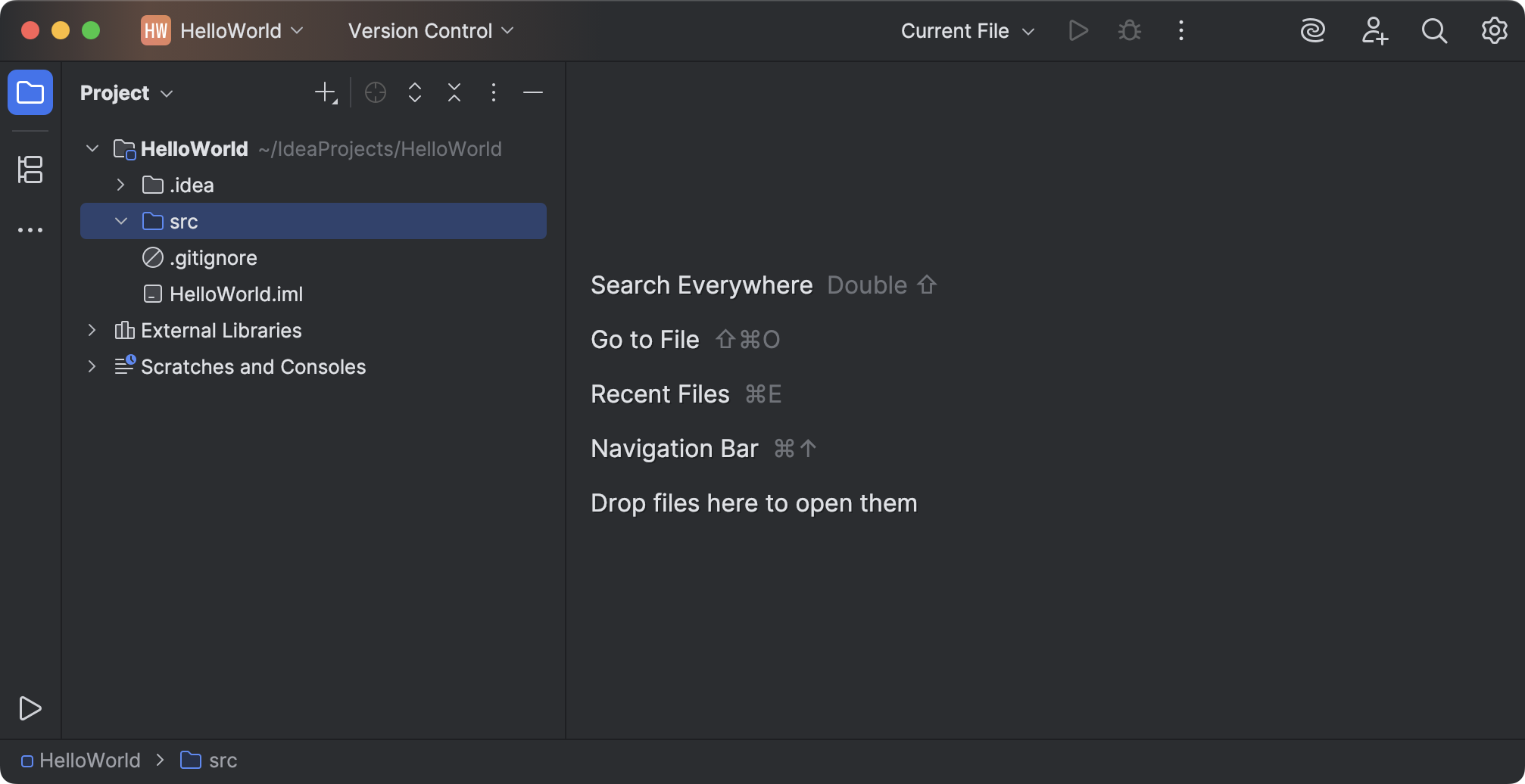The height and width of the screenshot is (784, 1525).
Task: Select the opened file crosshair icon
Action: pyautogui.click(x=376, y=92)
